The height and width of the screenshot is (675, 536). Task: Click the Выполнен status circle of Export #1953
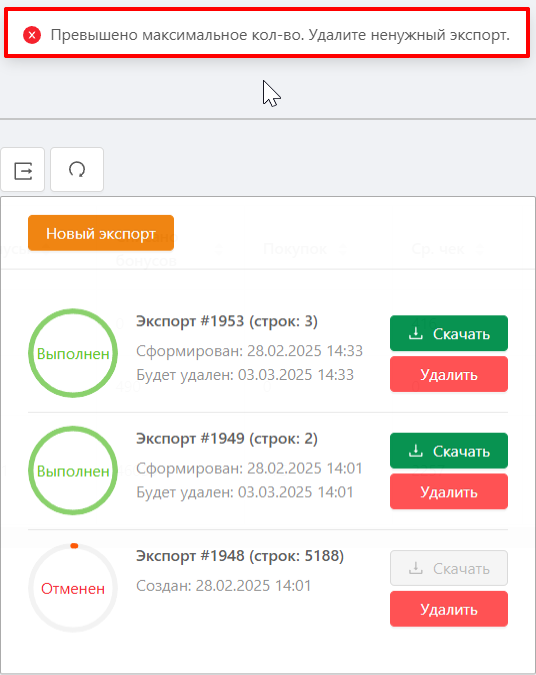click(x=73, y=353)
